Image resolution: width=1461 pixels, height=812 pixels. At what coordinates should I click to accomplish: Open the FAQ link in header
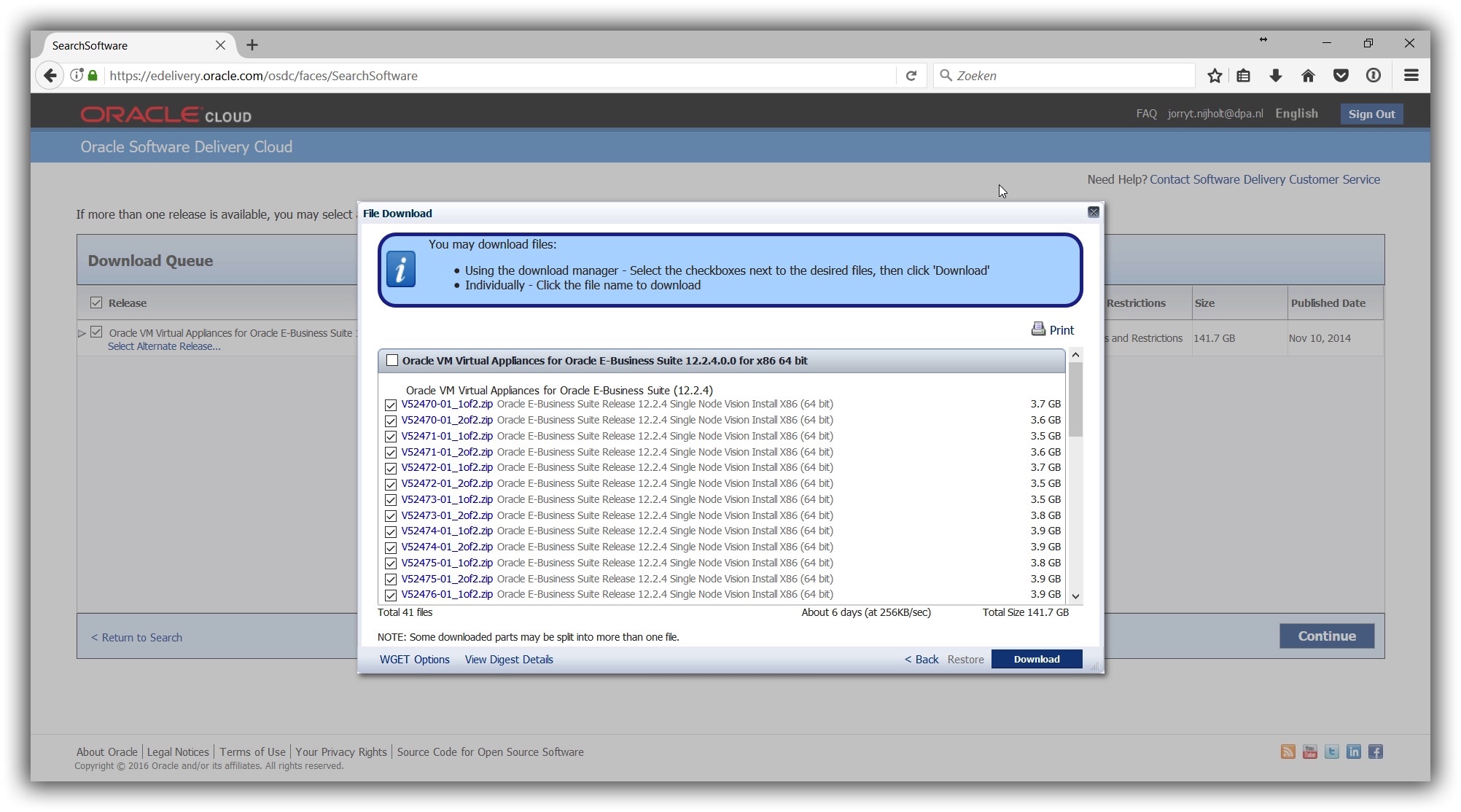coord(1146,114)
